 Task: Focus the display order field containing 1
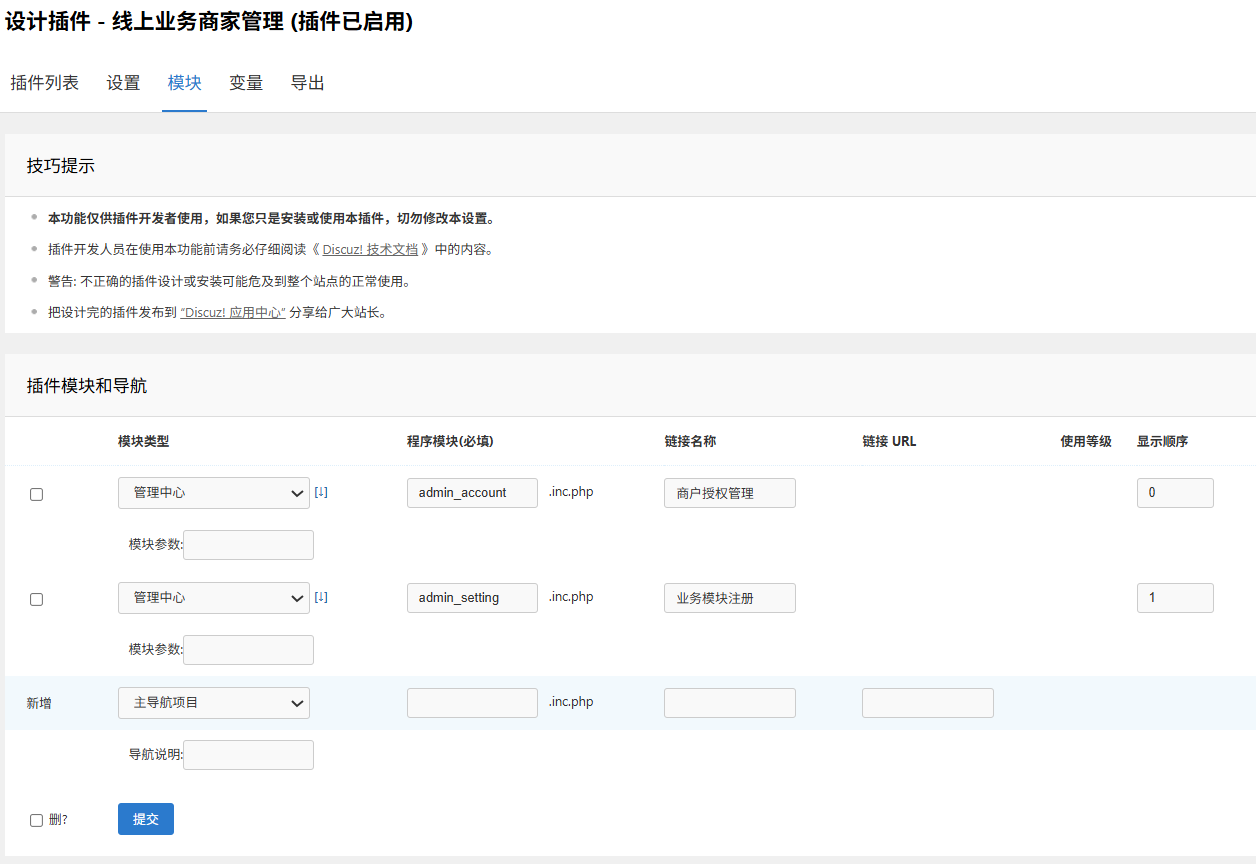pyautogui.click(x=1174, y=598)
